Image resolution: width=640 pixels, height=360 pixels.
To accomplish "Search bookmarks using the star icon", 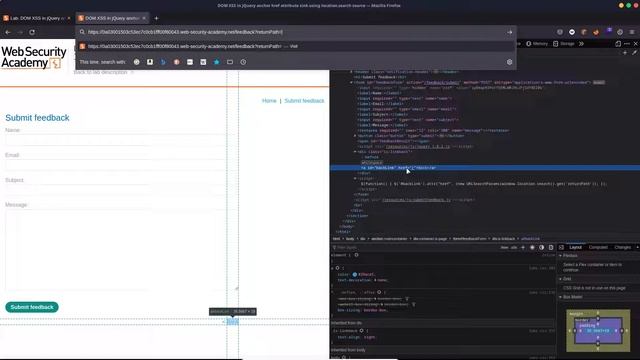I will pyautogui.click(x=217, y=62).
